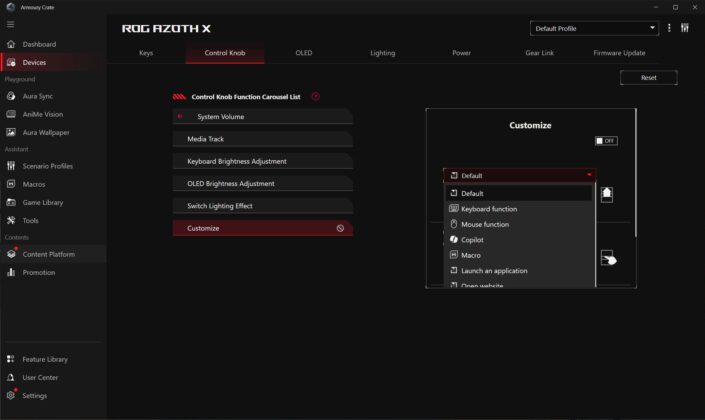The image size is (705, 420).
Task: Click the Reset button
Action: point(648,77)
